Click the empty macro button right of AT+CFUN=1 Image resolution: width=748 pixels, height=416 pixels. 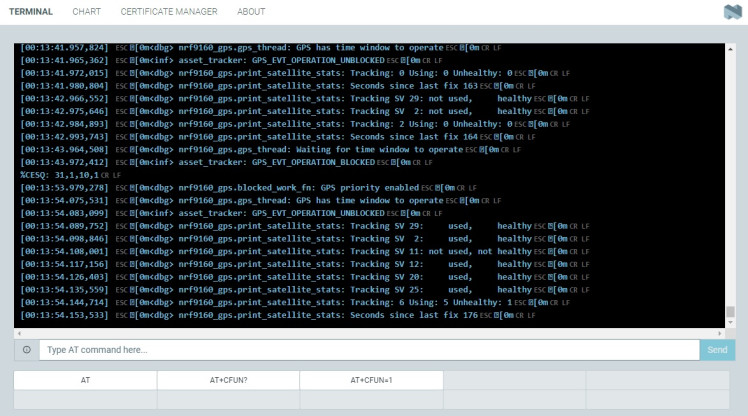click(x=514, y=380)
